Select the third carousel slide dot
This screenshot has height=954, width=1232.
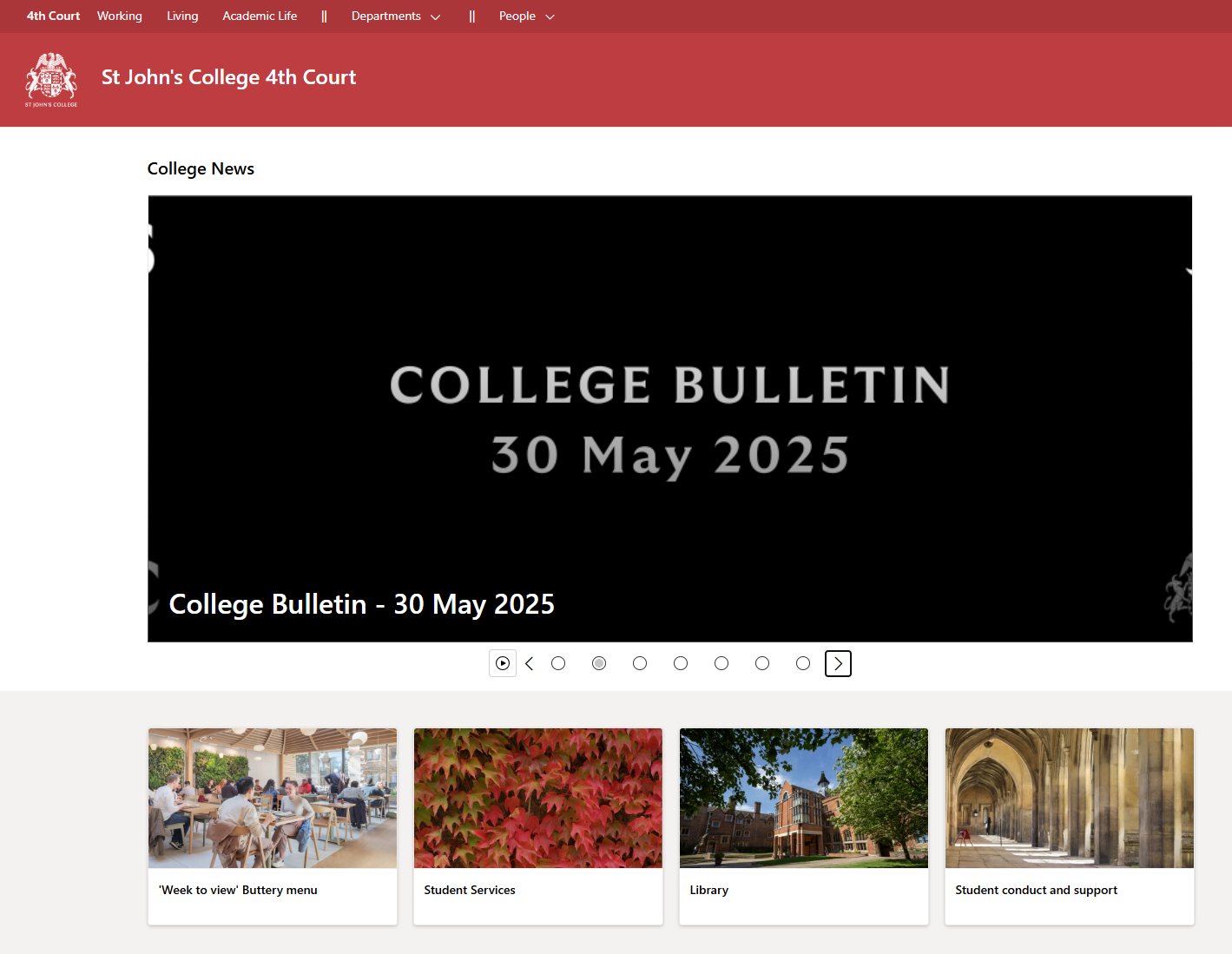click(640, 663)
